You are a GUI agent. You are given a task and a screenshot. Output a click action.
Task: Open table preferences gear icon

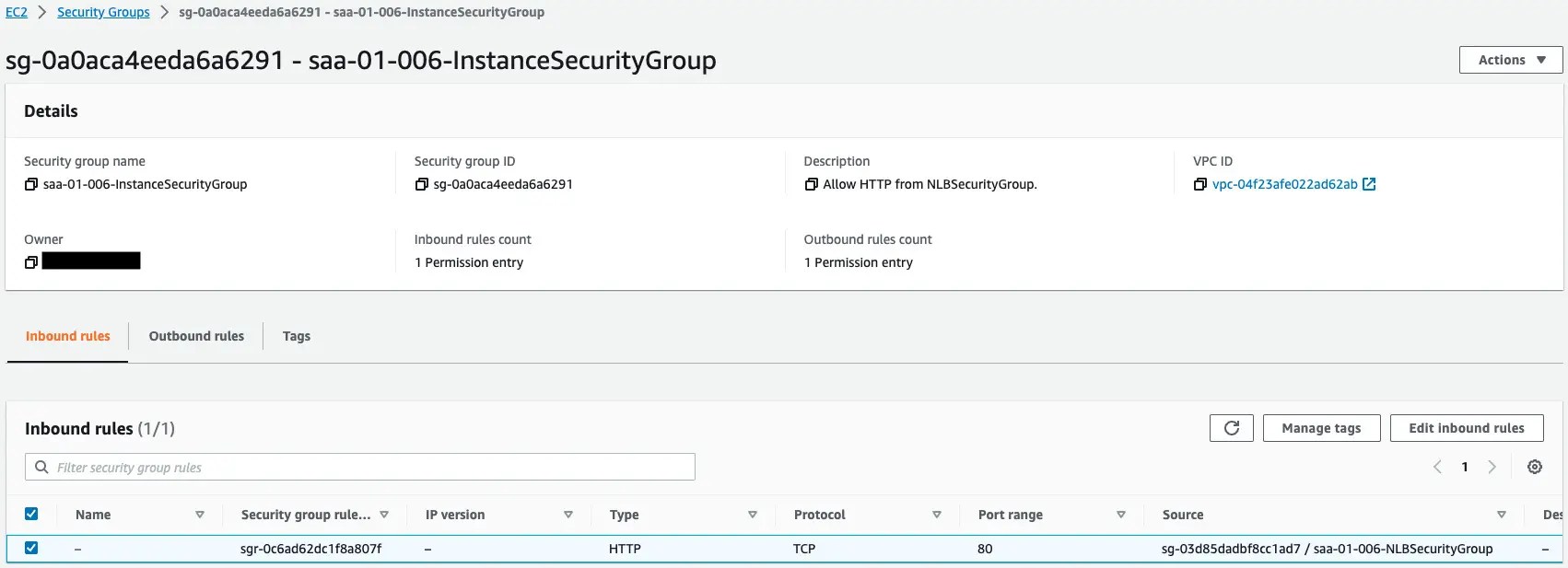pyautogui.click(x=1535, y=467)
